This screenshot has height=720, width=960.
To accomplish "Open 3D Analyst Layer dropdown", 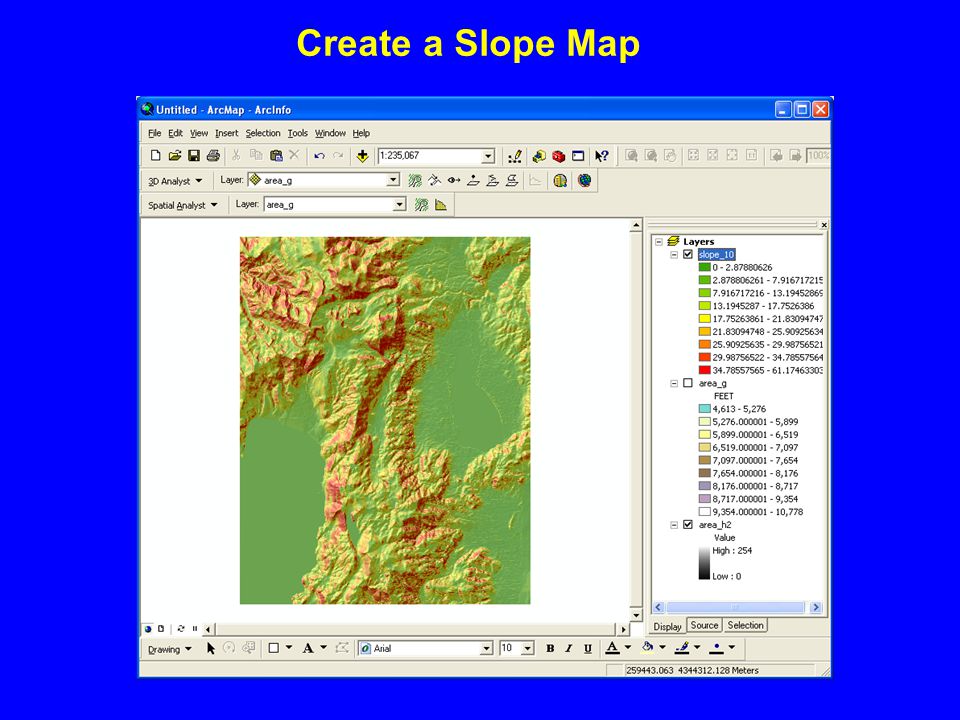I will 393,180.
